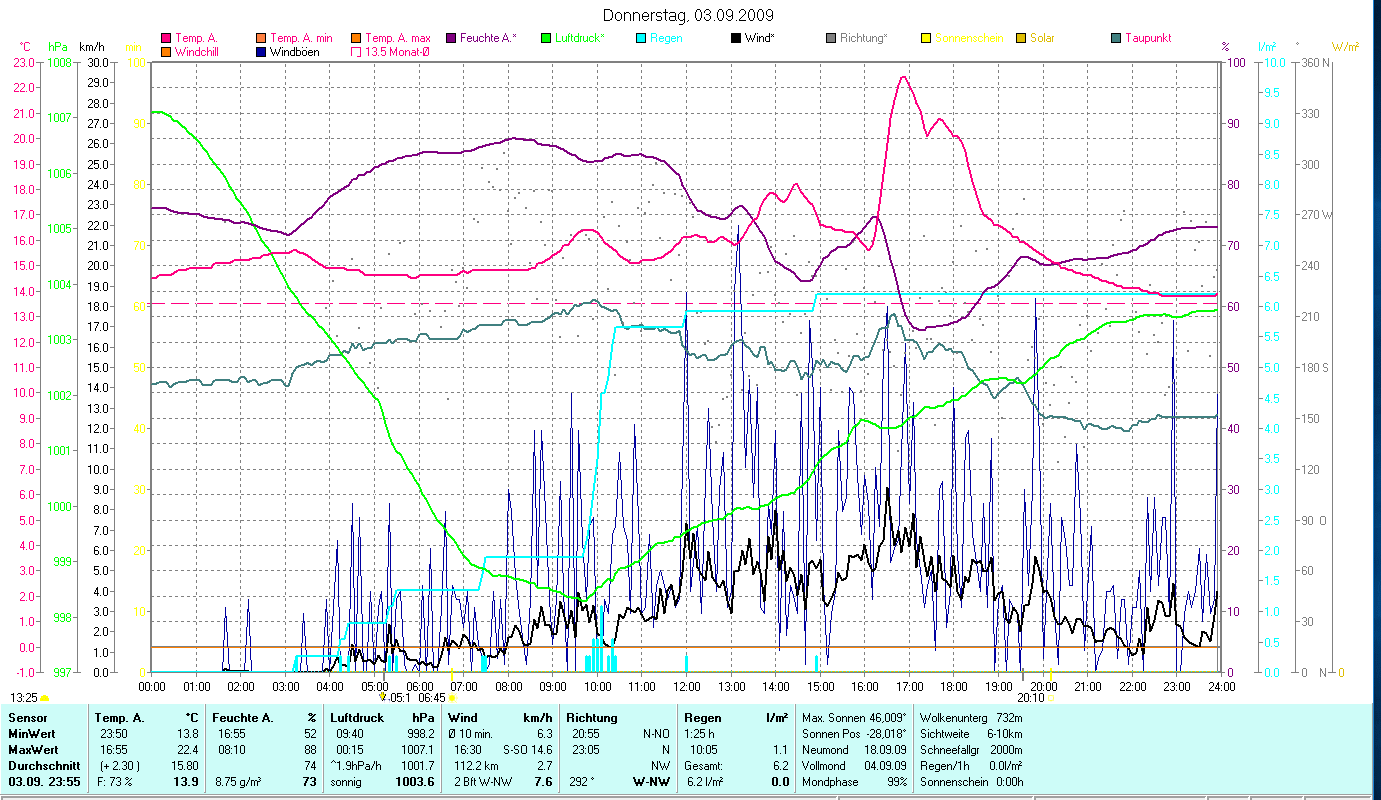Click the chart title Donnerstag, 03.09.2009
The width and height of the screenshot is (1381, 800).
click(689, 15)
